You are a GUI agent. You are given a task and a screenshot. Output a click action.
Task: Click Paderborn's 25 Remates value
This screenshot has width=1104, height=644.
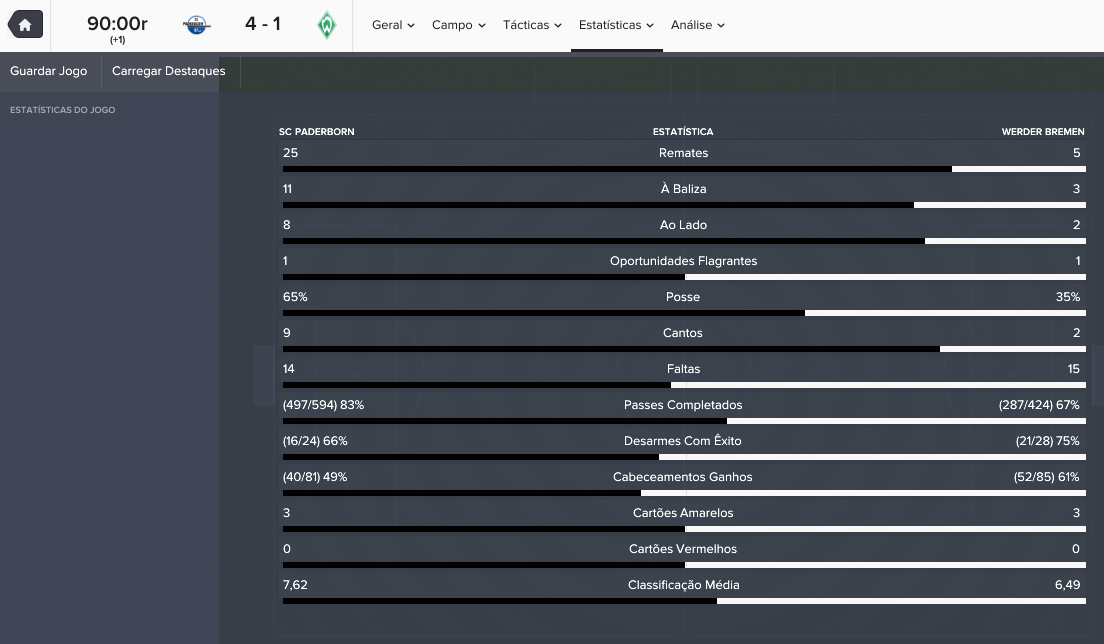(x=291, y=153)
